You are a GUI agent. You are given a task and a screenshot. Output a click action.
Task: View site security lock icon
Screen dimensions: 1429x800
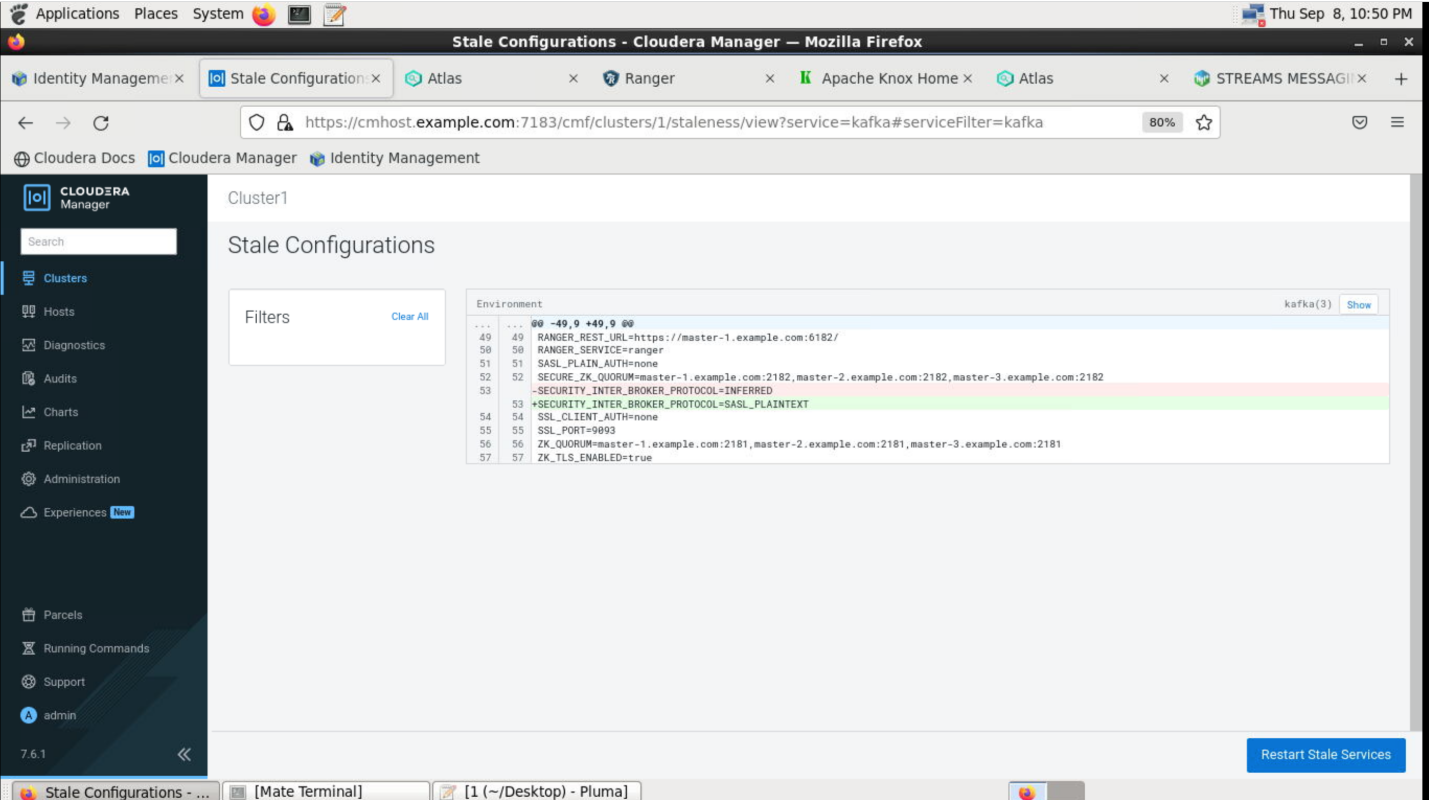[284, 122]
